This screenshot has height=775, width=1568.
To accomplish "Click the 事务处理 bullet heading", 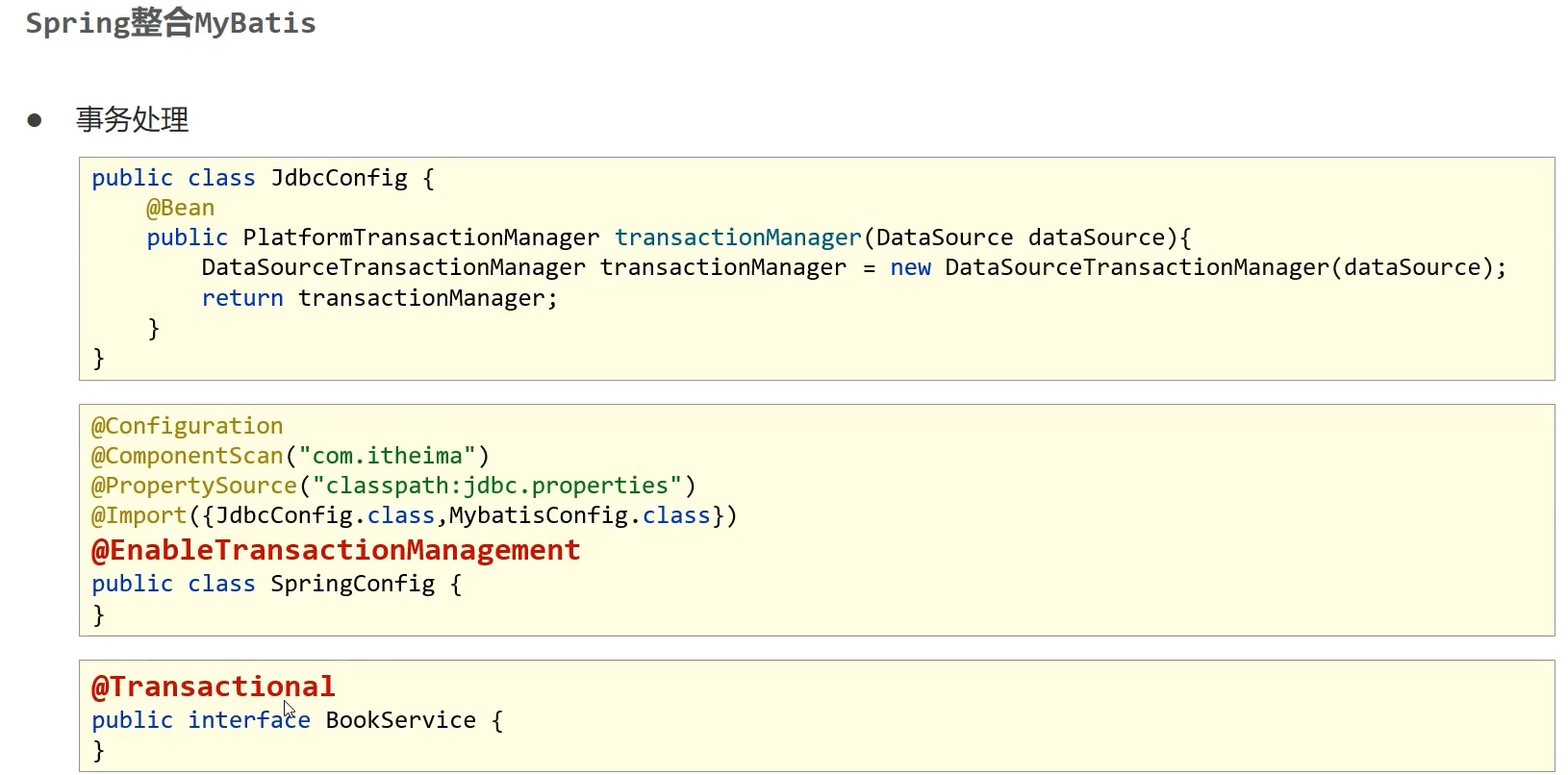I will (x=133, y=120).
